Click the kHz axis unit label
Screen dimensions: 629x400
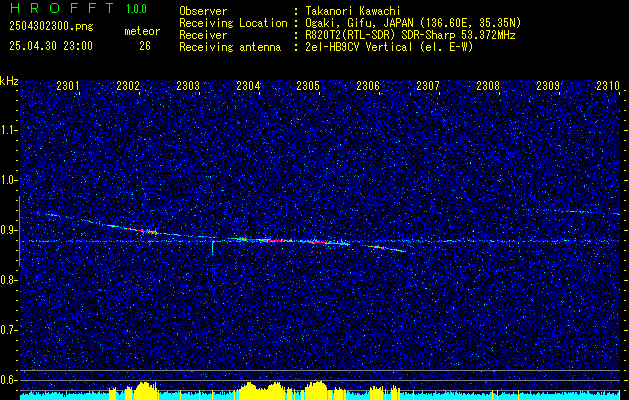9,81
